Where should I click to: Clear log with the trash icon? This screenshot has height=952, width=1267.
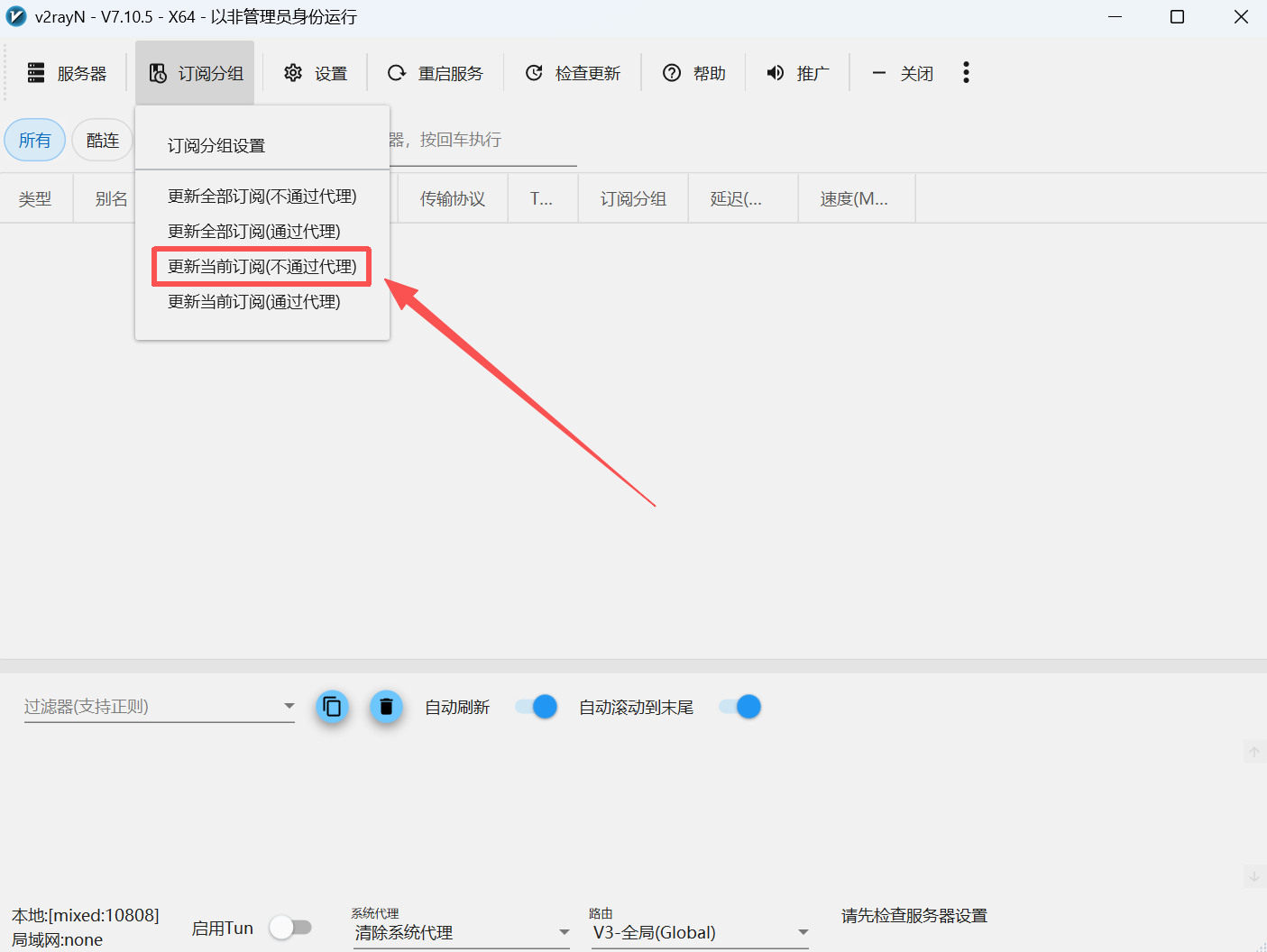(386, 707)
